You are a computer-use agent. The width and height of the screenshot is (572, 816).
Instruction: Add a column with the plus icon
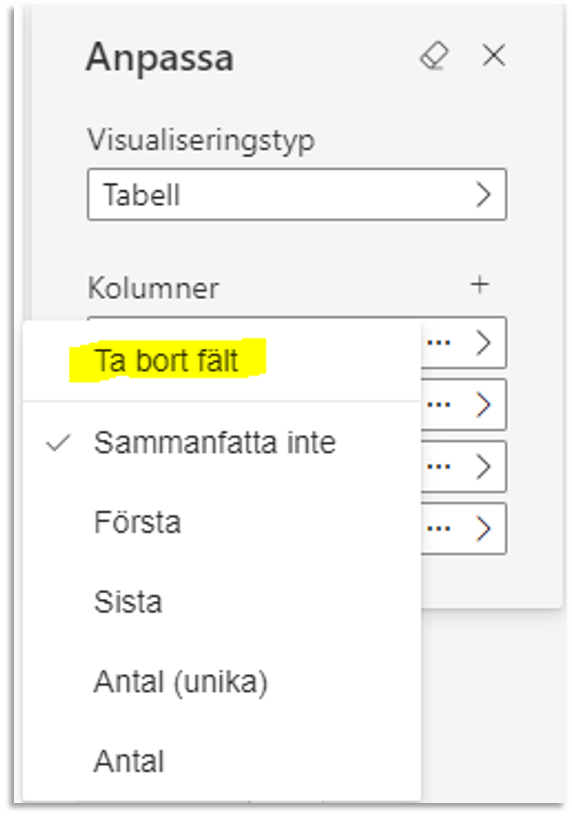click(479, 285)
